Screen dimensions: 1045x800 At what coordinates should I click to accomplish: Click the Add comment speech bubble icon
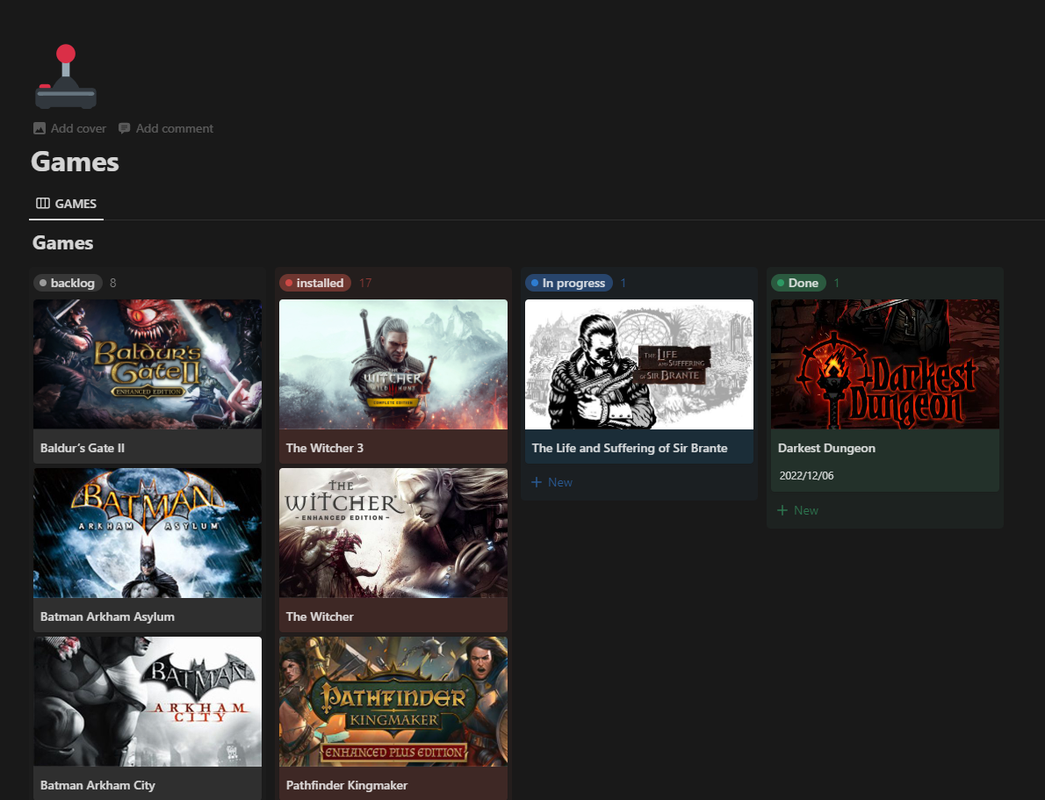click(124, 128)
